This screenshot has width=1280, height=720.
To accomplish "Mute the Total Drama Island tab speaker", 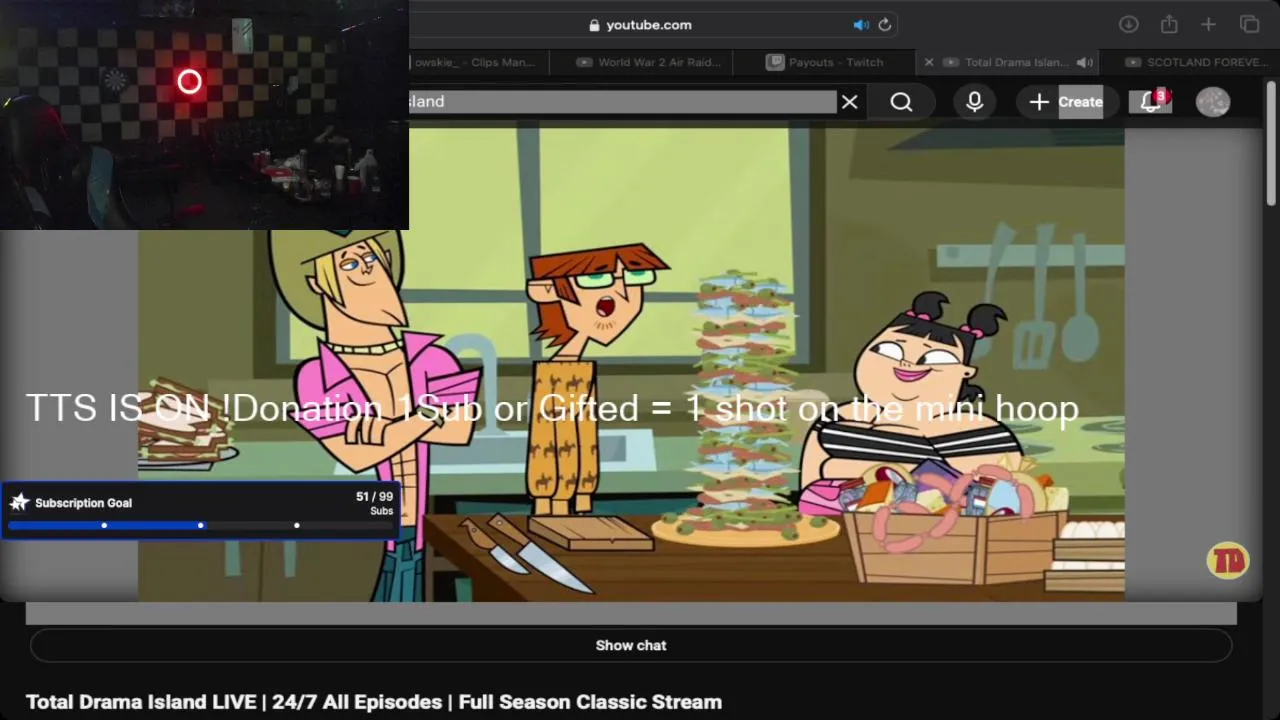I will pos(1084,62).
